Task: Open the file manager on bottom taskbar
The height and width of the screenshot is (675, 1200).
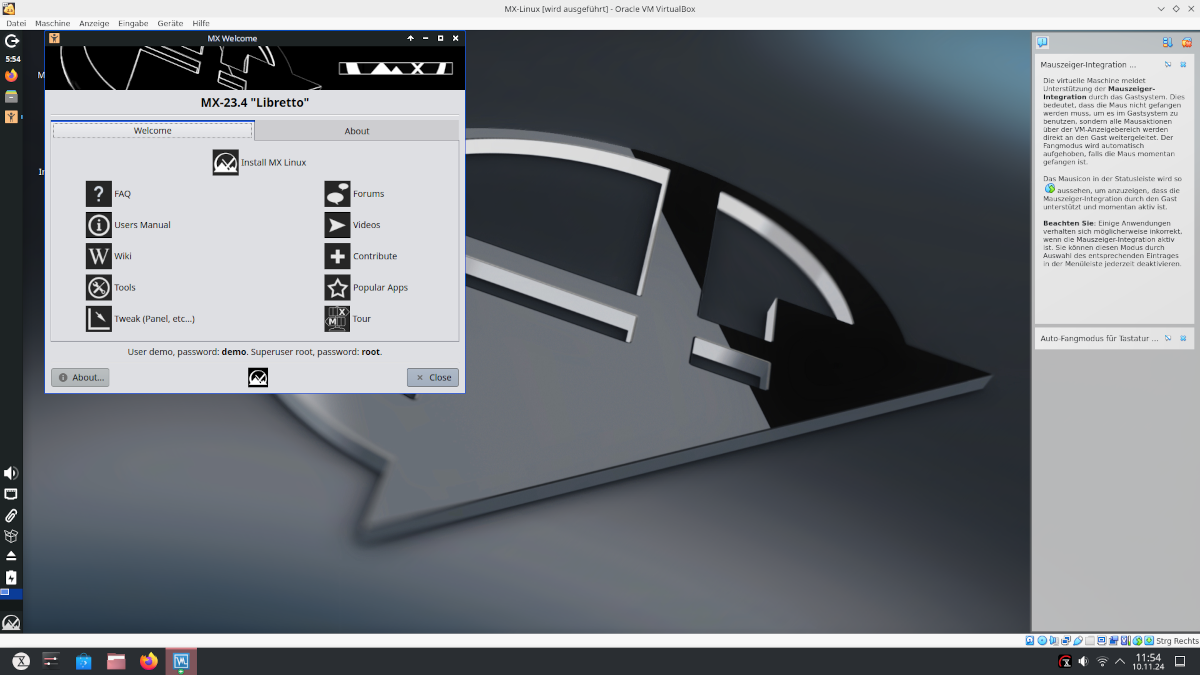Action: 116,661
